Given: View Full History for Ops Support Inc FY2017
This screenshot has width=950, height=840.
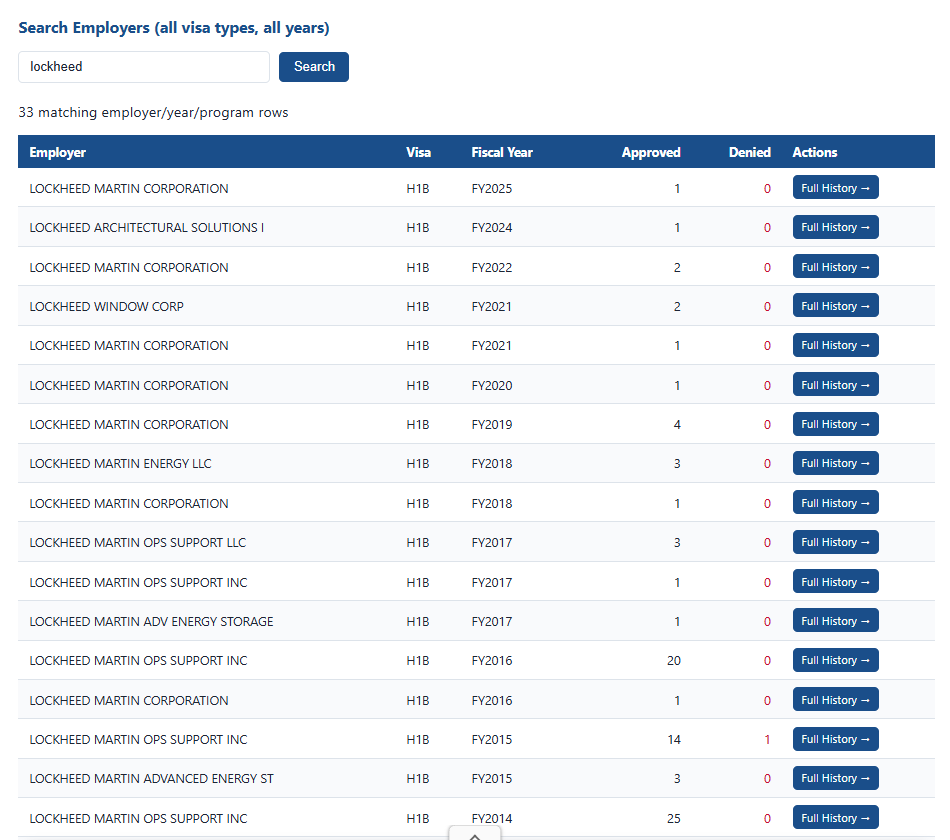Looking at the screenshot, I should [x=835, y=582].
